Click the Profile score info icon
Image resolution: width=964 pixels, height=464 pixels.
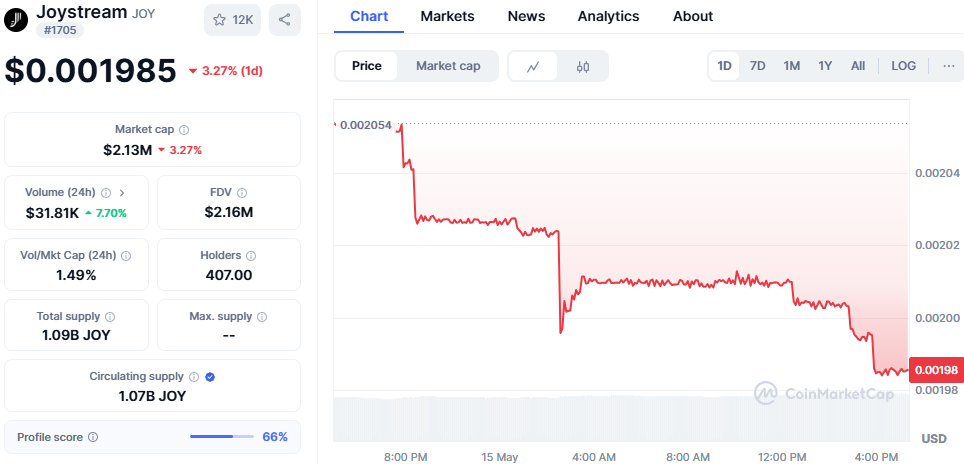point(93,437)
